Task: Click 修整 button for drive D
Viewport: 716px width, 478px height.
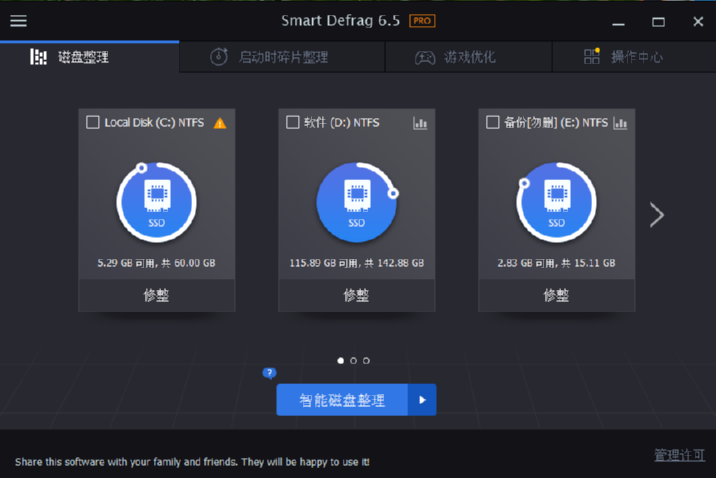Action: tap(357, 295)
